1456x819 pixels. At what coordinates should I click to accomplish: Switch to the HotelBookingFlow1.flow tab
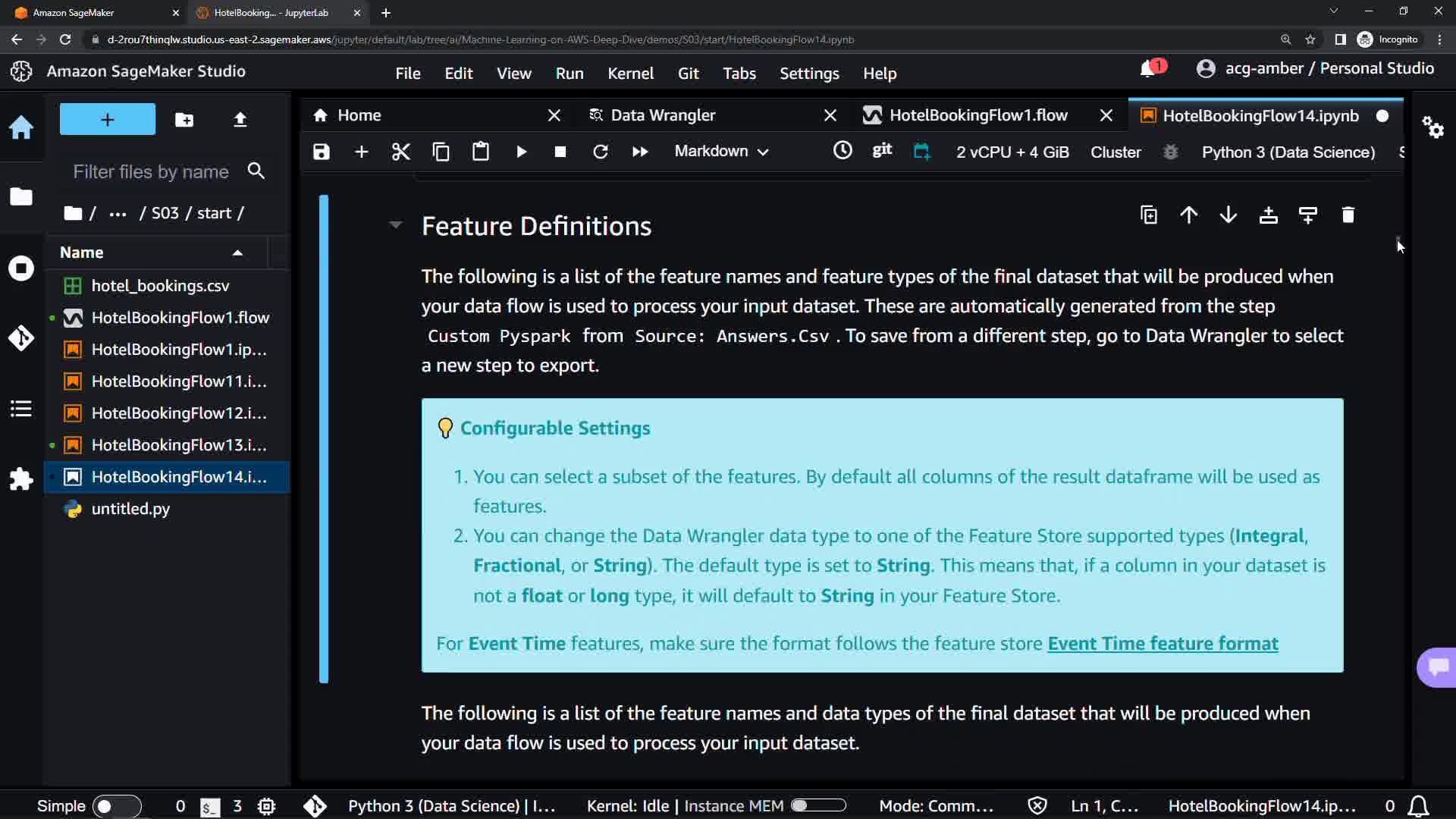click(977, 115)
